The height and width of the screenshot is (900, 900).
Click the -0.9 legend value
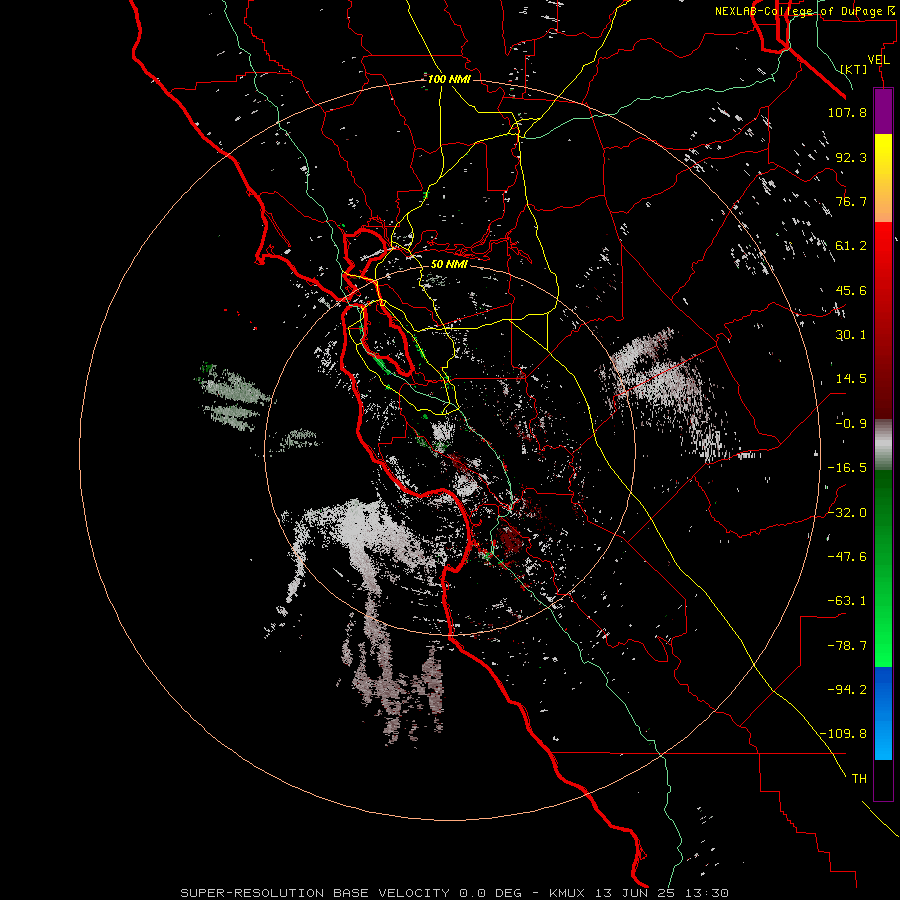point(851,424)
